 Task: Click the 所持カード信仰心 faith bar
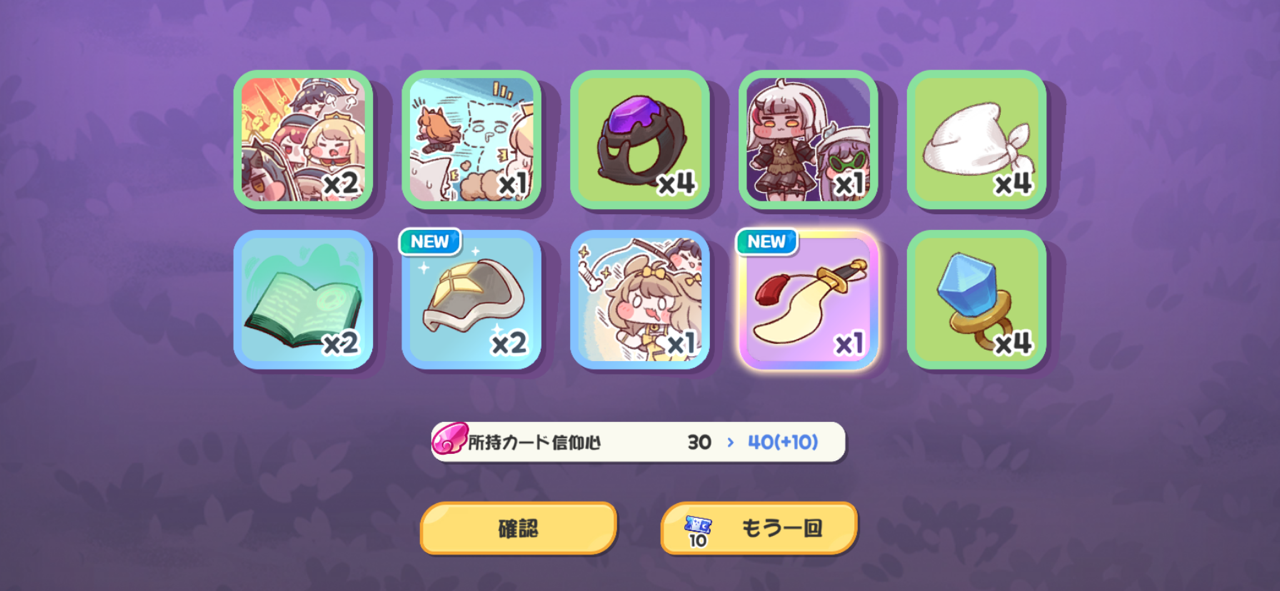(638, 442)
